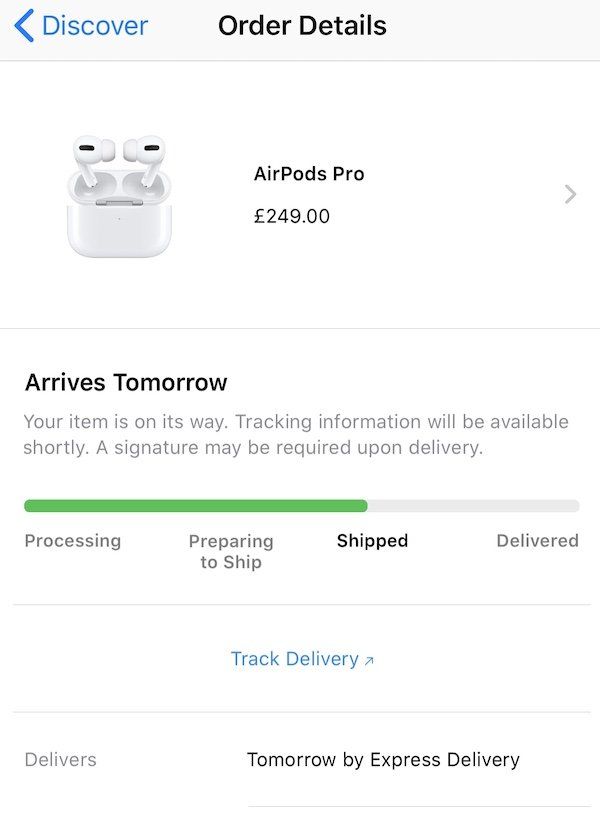The image size is (600, 825).
Task: Select the Arrives Tomorrow section header
Action: pos(126,382)
